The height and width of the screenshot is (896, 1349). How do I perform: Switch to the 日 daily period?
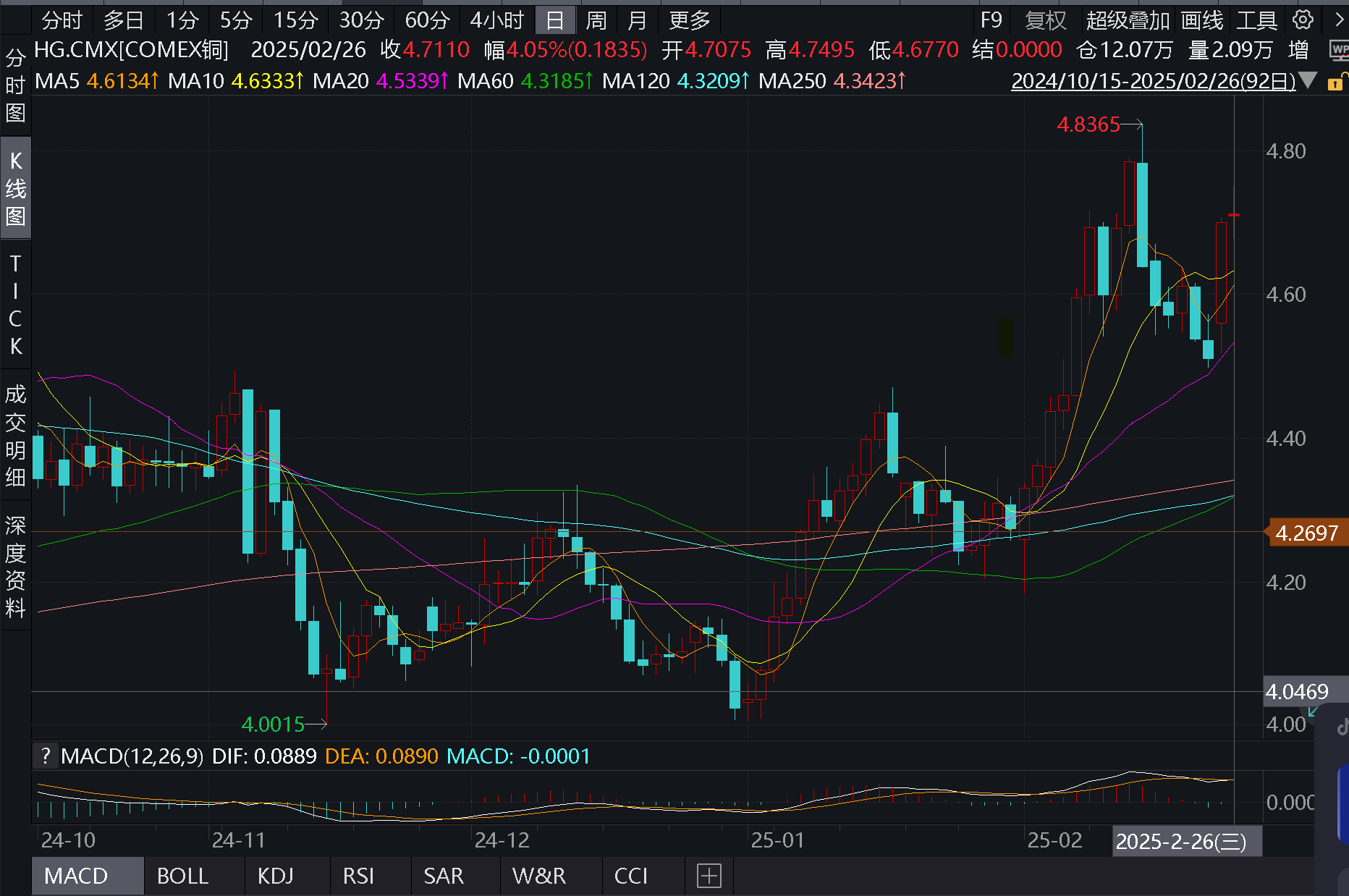pyautogui.click(x=554, y=20)
